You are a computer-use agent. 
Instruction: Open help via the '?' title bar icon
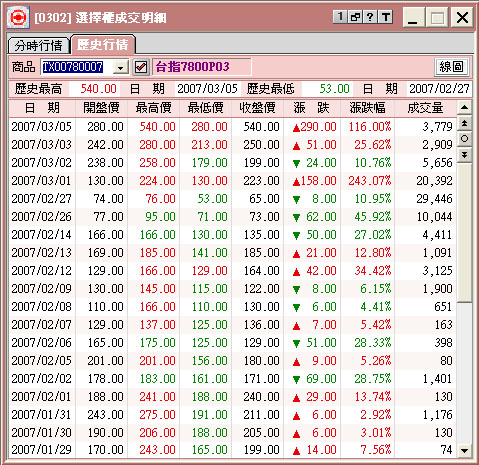370,16
